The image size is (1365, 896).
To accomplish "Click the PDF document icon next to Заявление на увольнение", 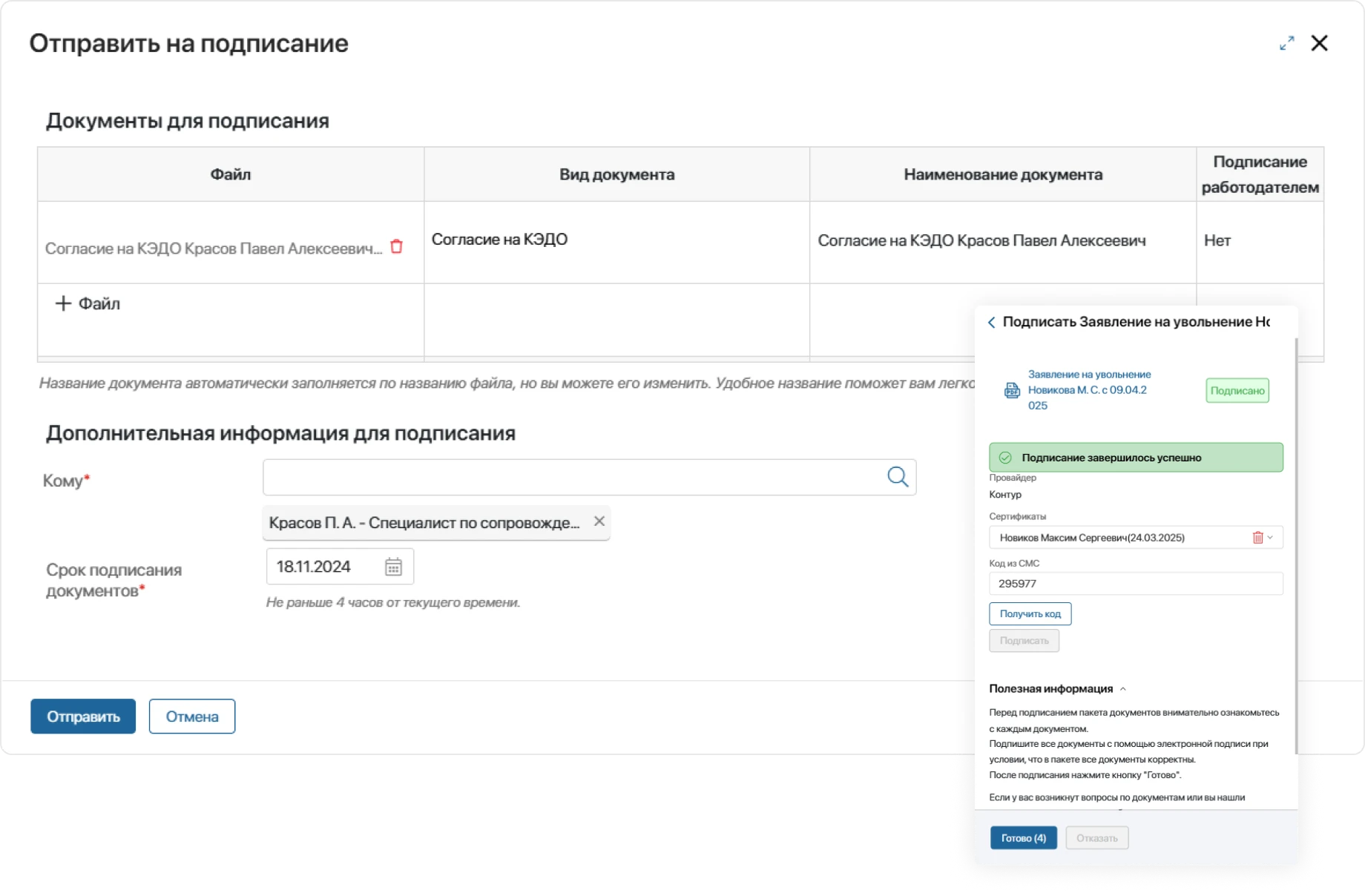I will click(1012, 390).
